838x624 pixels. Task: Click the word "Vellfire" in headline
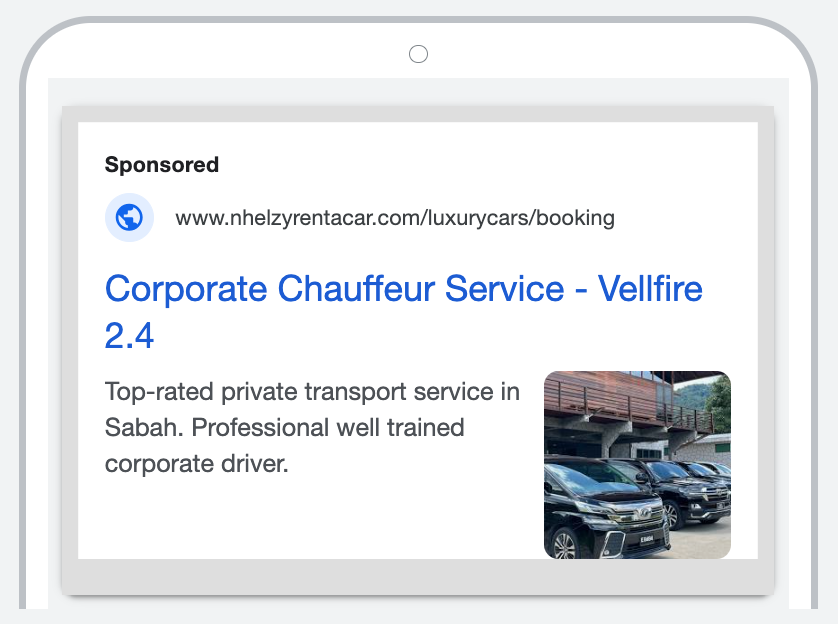coord(650,290)
